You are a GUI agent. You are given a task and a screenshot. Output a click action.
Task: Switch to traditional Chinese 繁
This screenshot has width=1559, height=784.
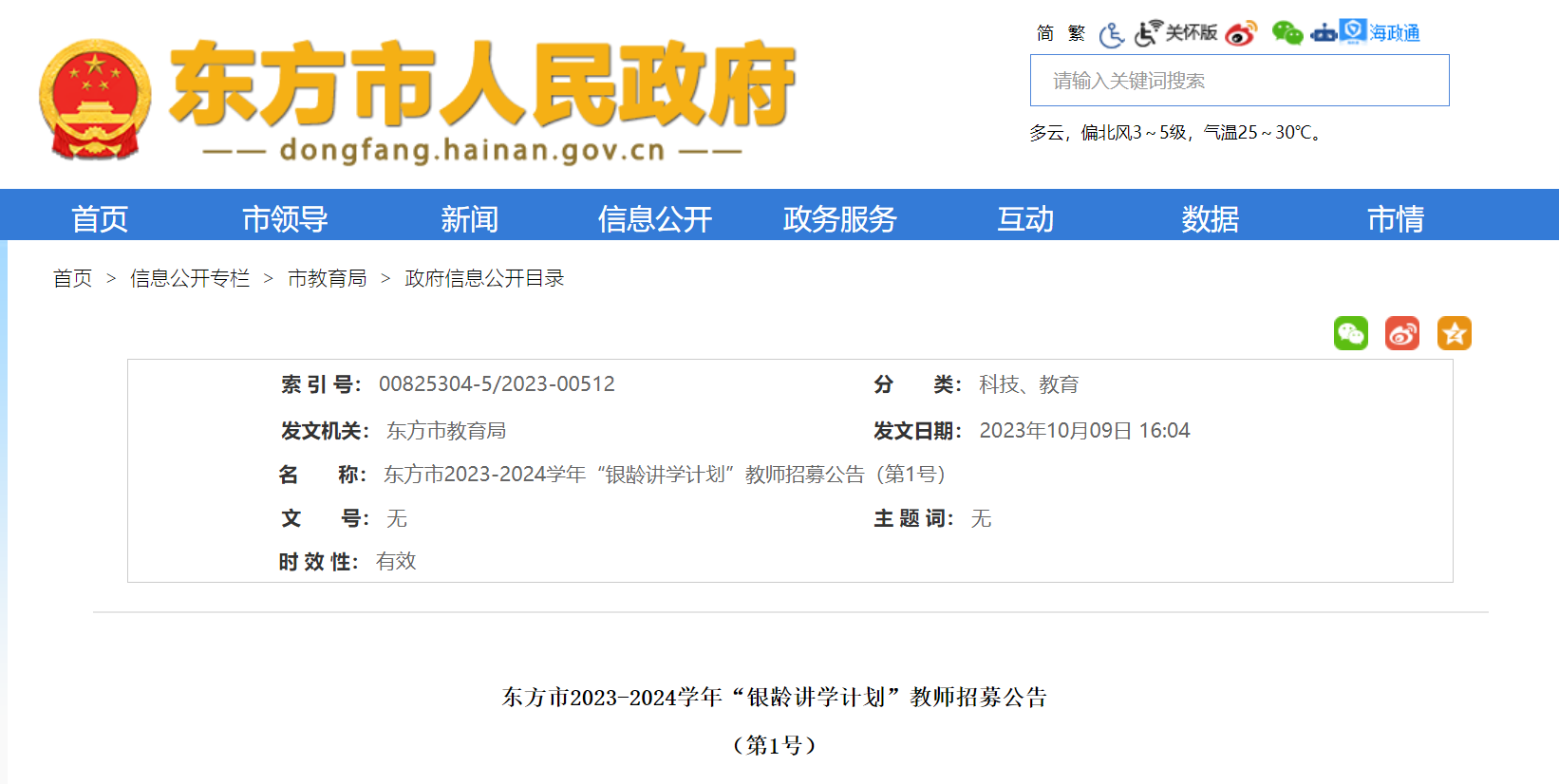point(1076,33)
